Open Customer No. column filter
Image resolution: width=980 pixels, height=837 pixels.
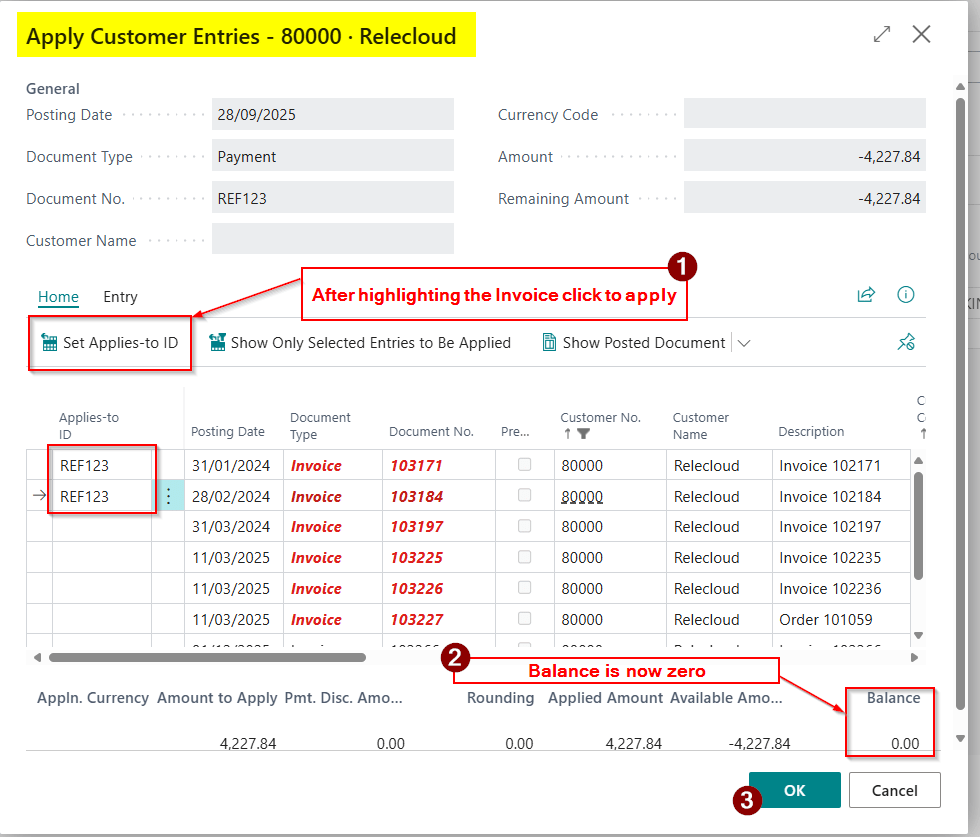(x=584, y=433)
